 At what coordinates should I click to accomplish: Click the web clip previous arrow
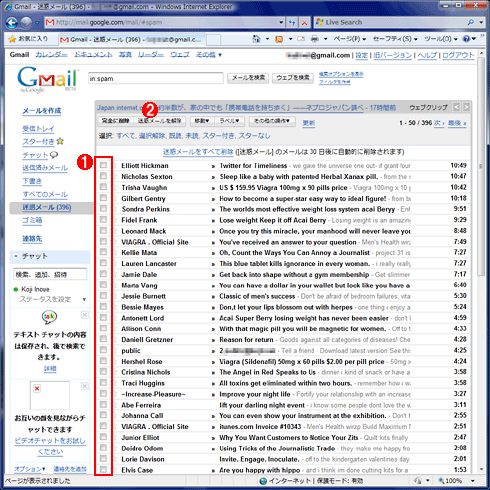(456, 107)
